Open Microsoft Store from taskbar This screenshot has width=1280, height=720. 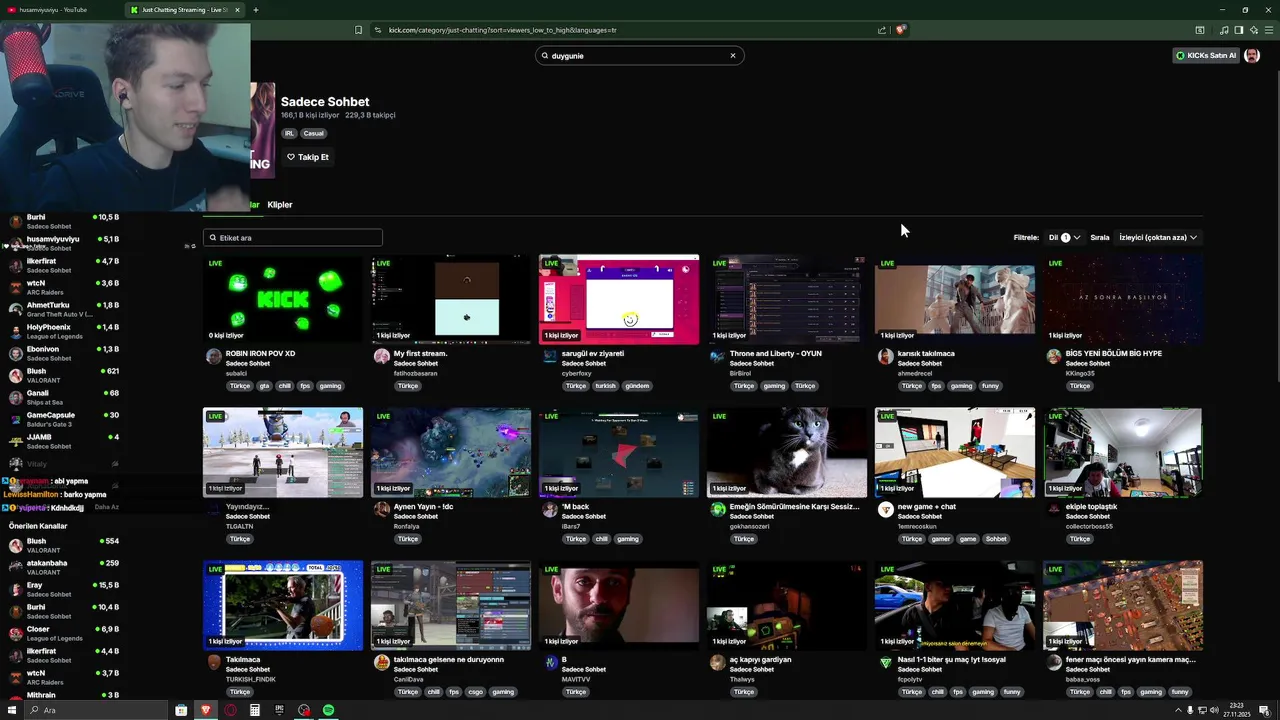181,710
